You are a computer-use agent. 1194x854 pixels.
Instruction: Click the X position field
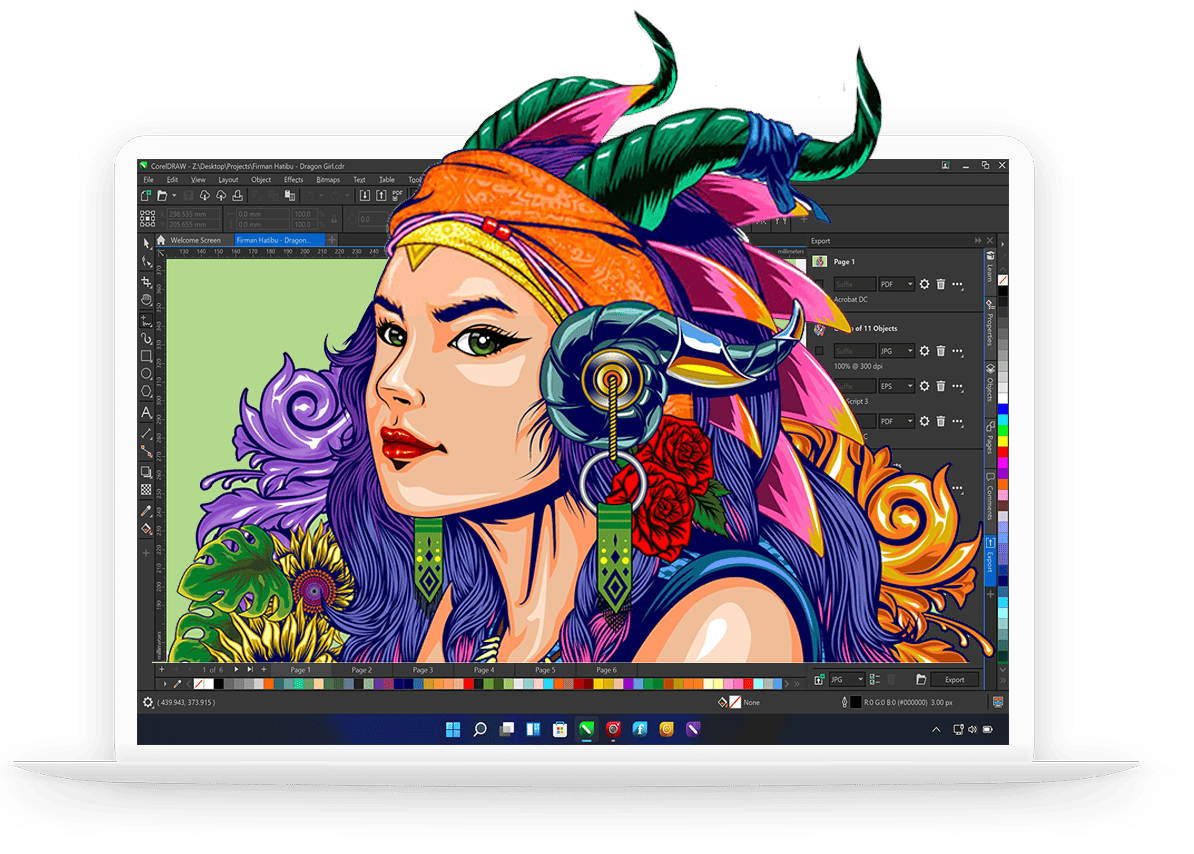coord(193,215)
